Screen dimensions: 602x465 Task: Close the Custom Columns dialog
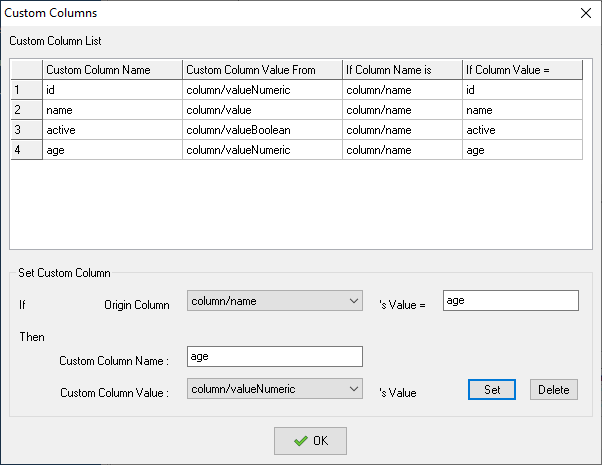[585, 13]
